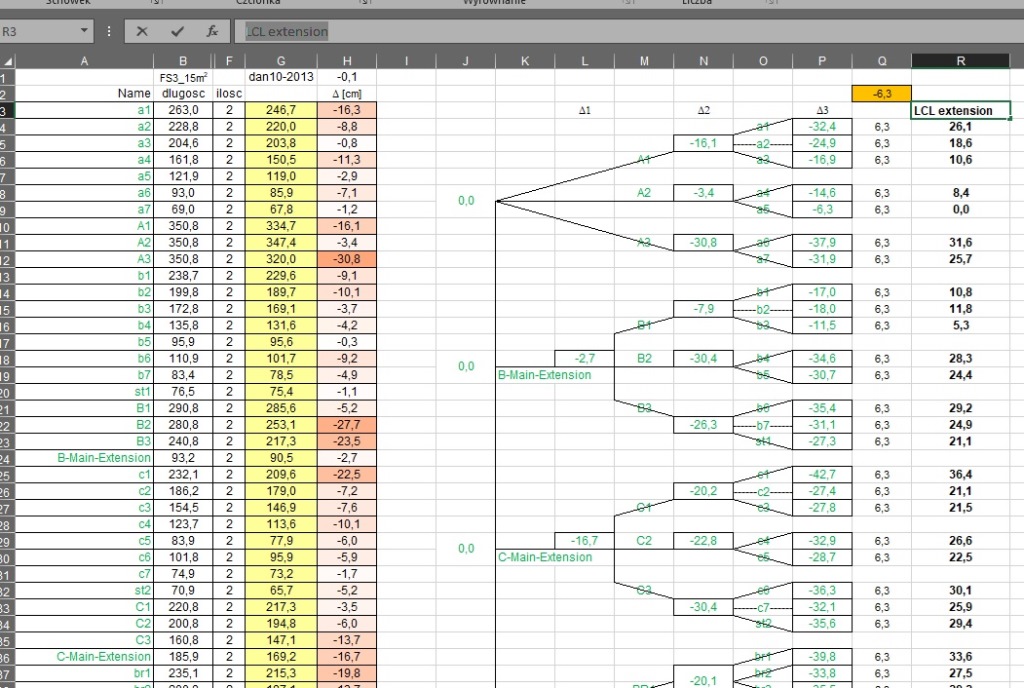Click the Δ3 label cell
This screenshot has width=1024, height=688.
coord(822,110)
